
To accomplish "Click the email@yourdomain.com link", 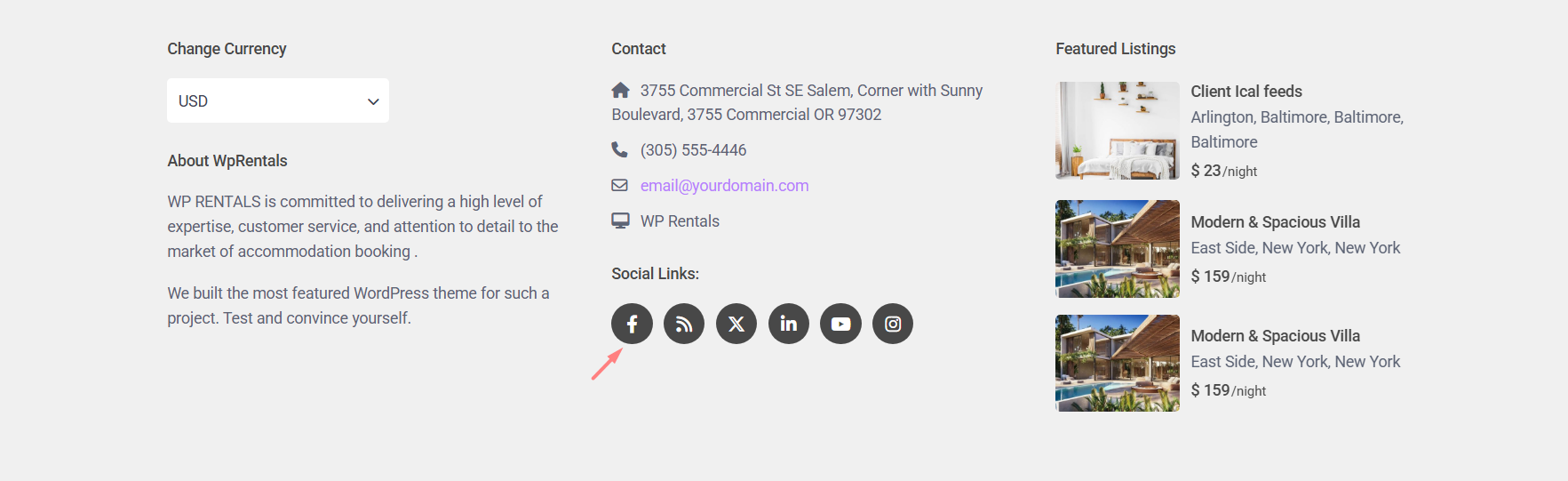I will click(x=724, y=186).
